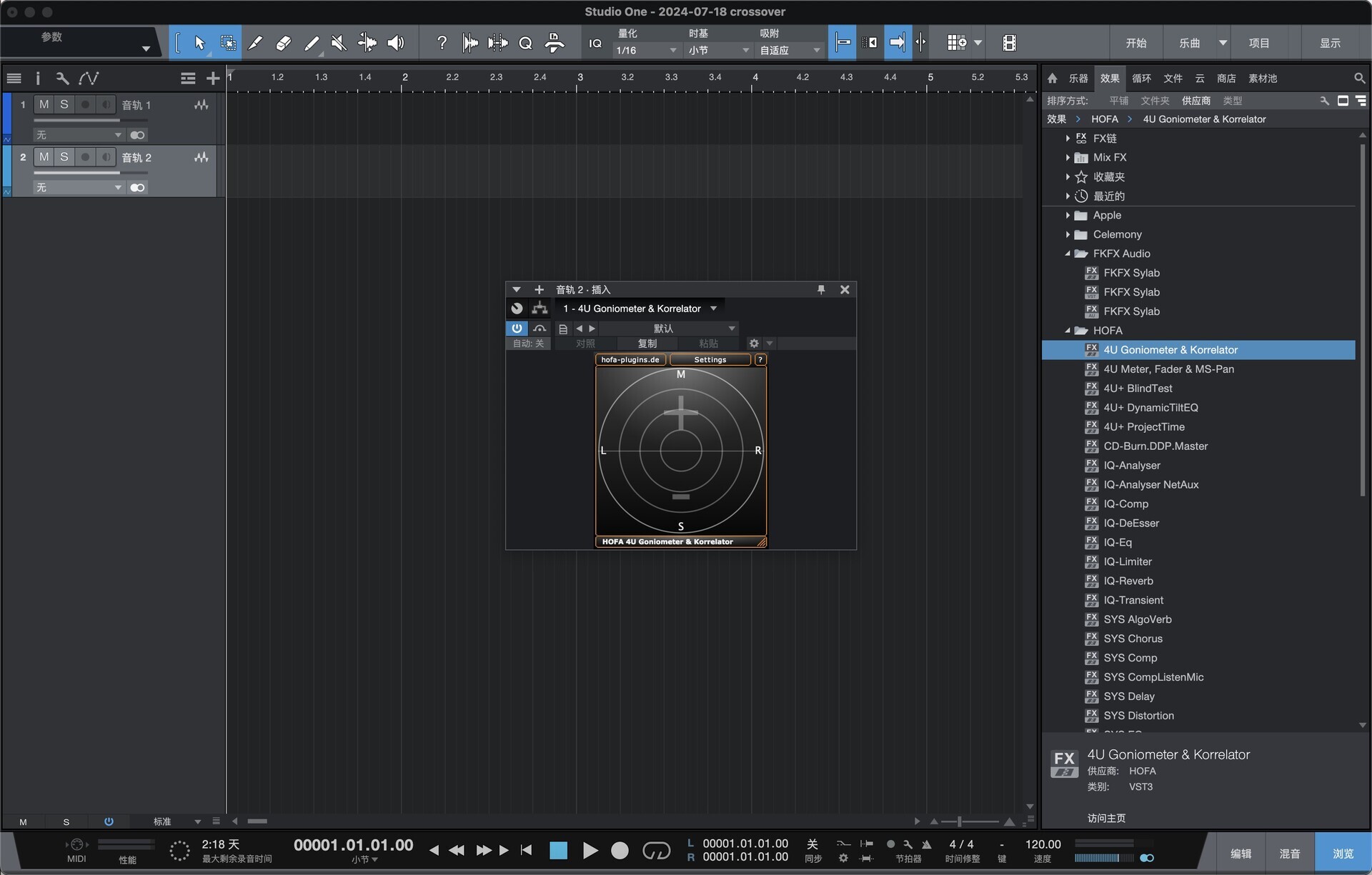Toggle the Loop playback button

(656, 850)
